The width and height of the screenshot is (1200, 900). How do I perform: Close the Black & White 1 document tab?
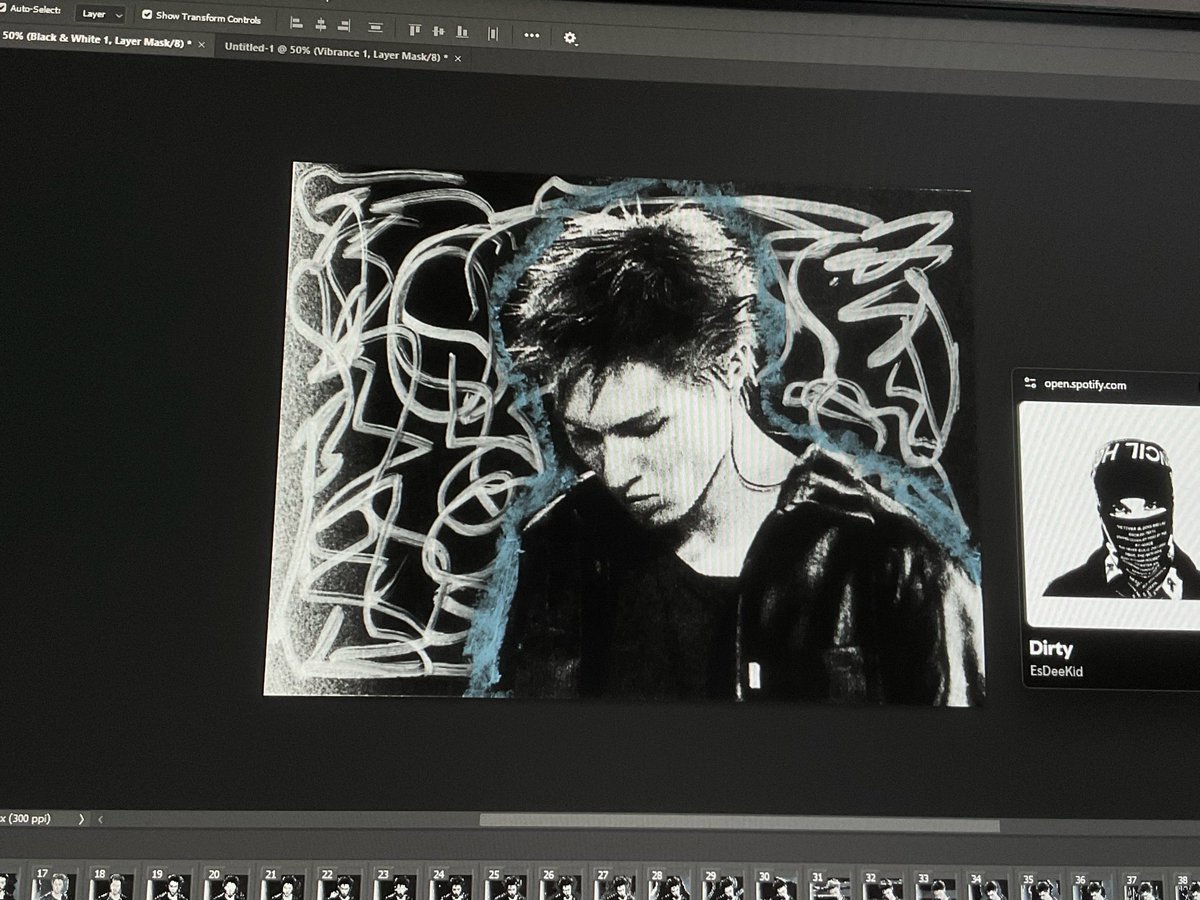click(202, 45)
